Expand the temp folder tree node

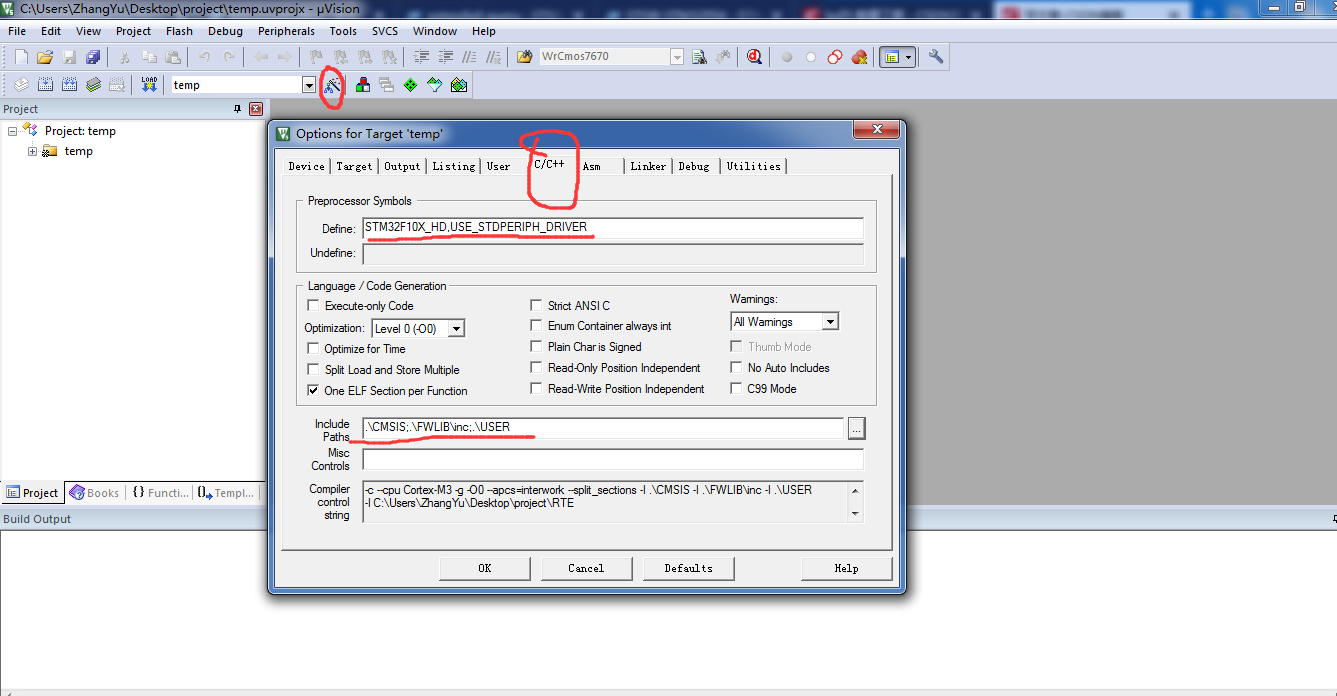click(33, 152)
